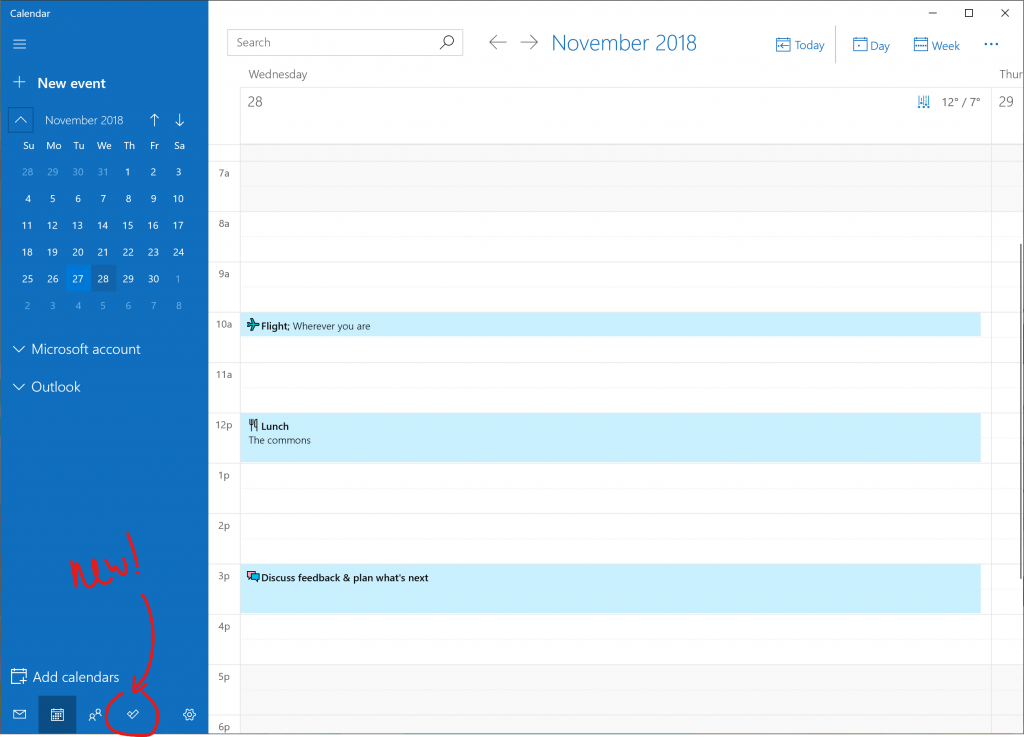This screenshot has width=1024, height=737.
Task: Click the Search input field
Action: (x=345, y=42)
